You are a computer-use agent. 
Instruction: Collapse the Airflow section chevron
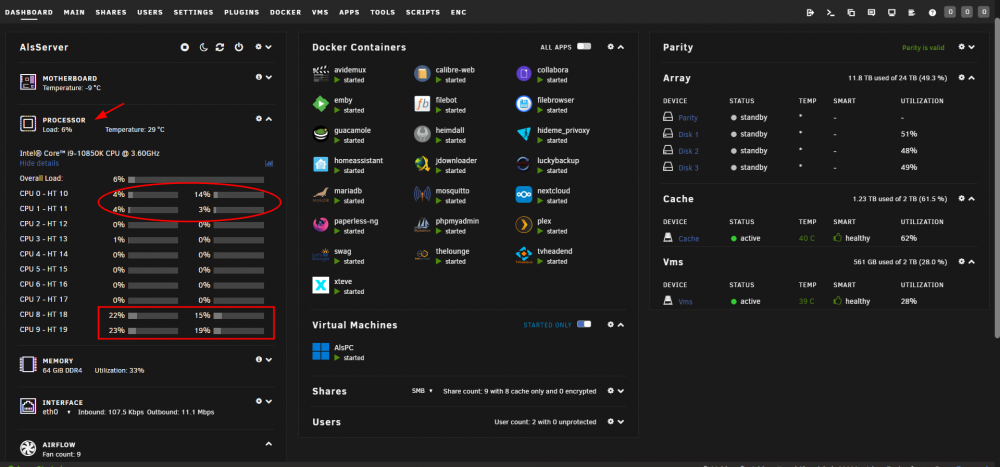tap(268, 443)
